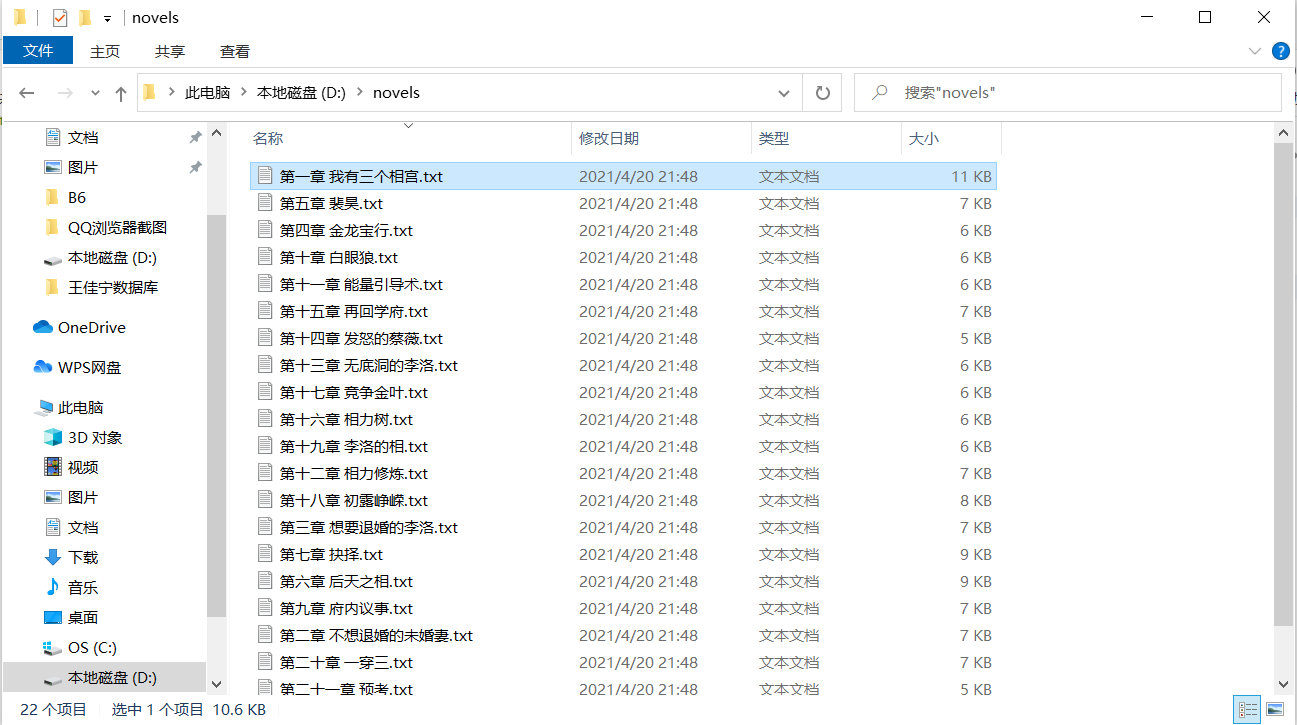
Task: Click 此电脑 in the address path
Action: point(208,93)
